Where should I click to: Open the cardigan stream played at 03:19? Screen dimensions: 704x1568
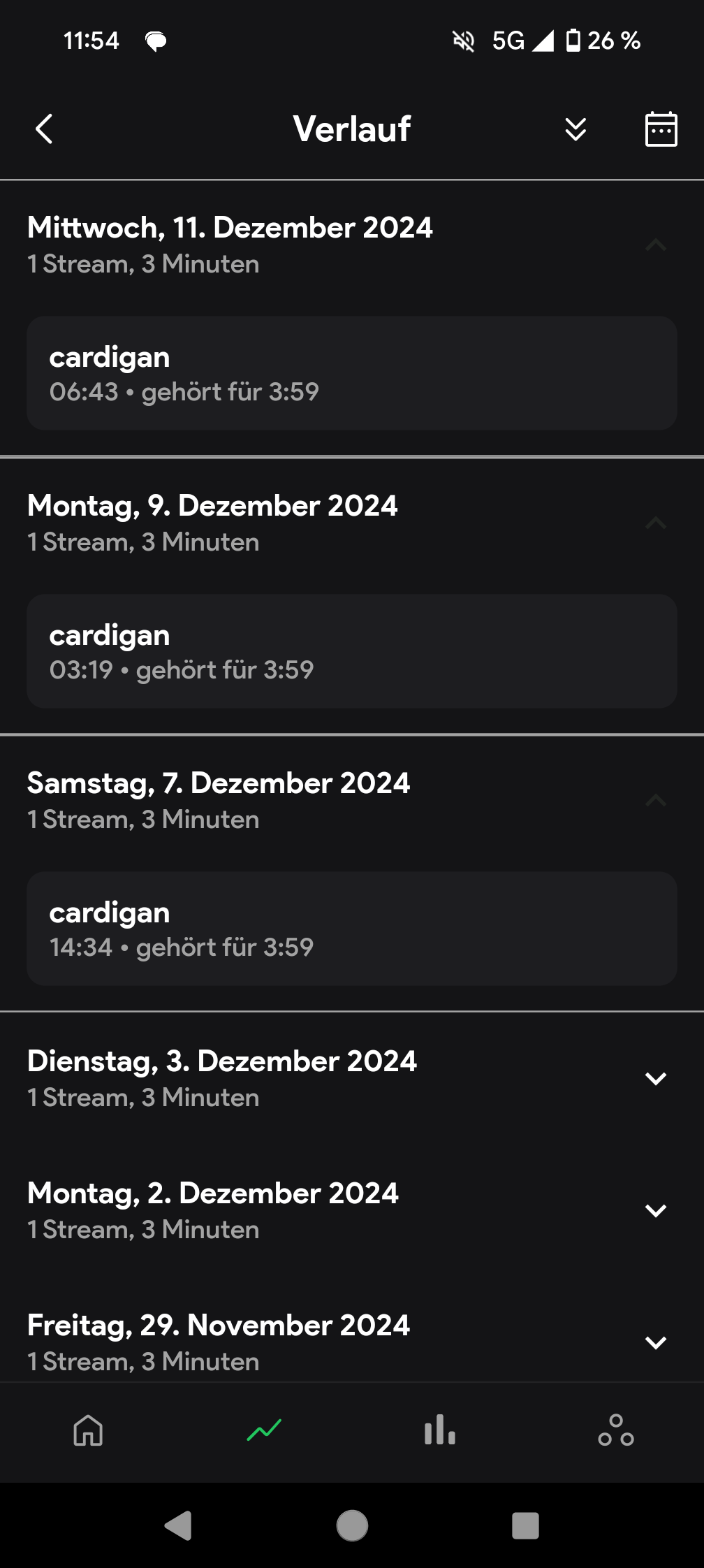[352, 651]
